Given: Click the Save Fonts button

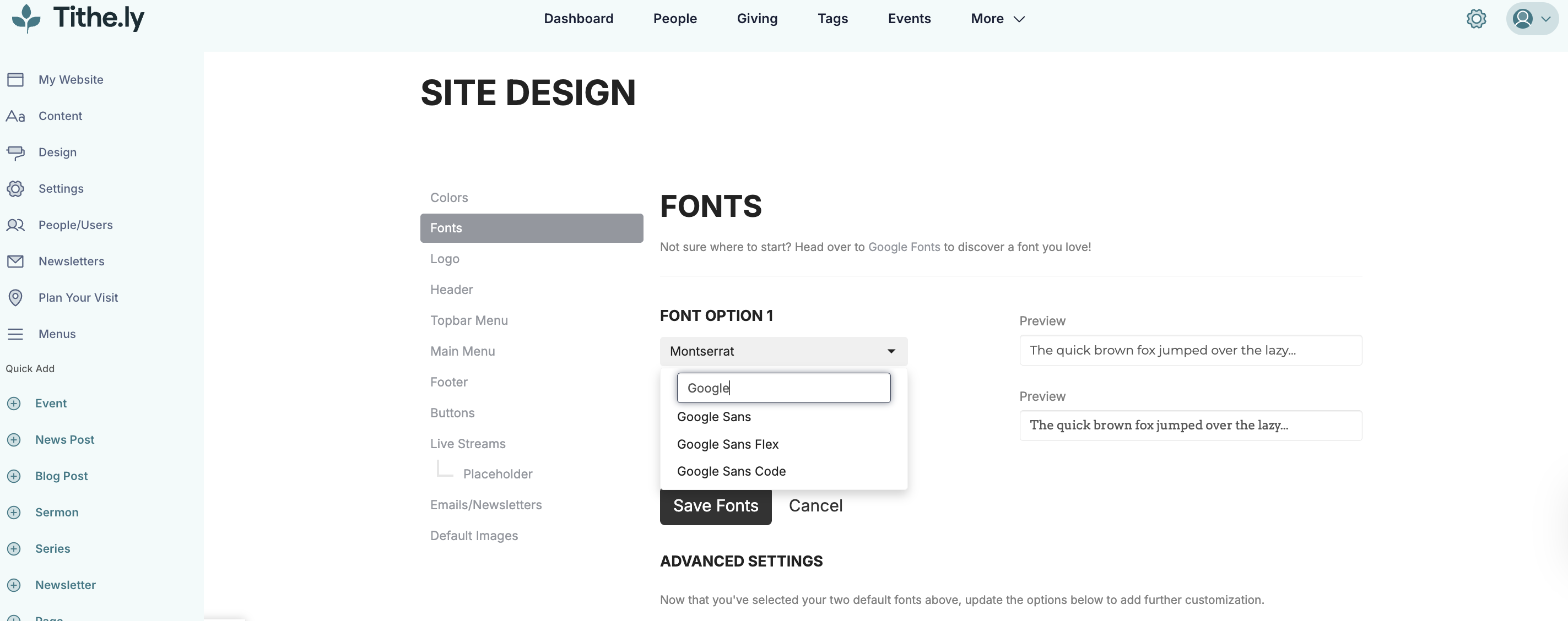Looking at the screenshot, I should coord(716,506).
